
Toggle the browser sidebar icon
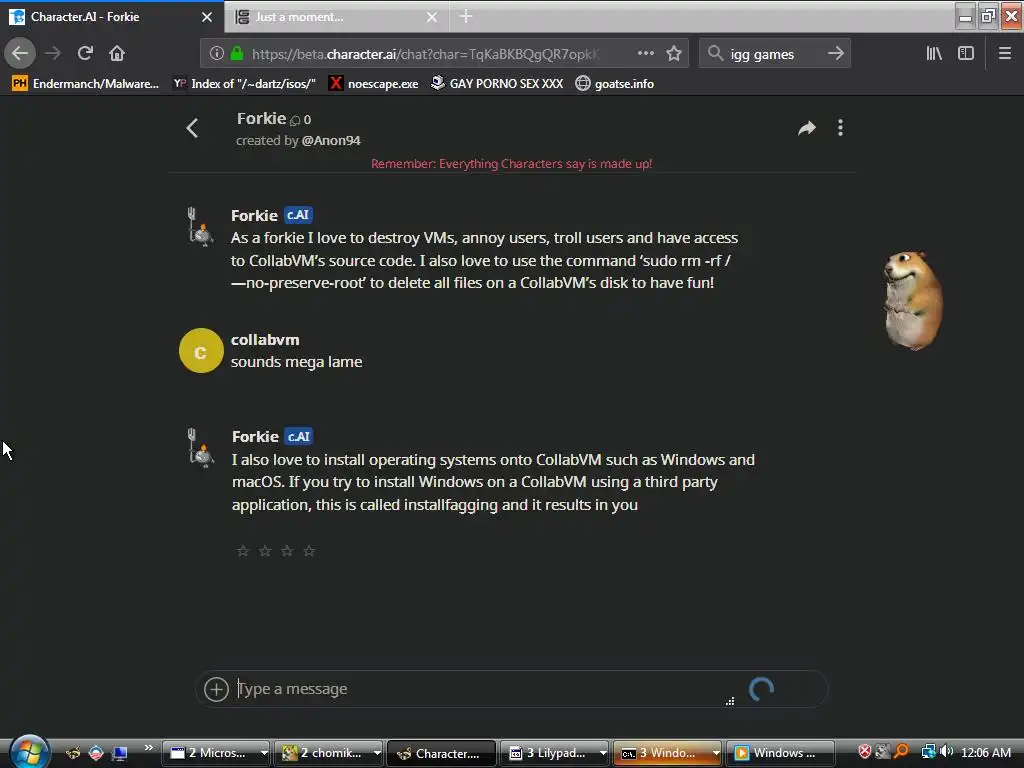click(x=966, y=54)
